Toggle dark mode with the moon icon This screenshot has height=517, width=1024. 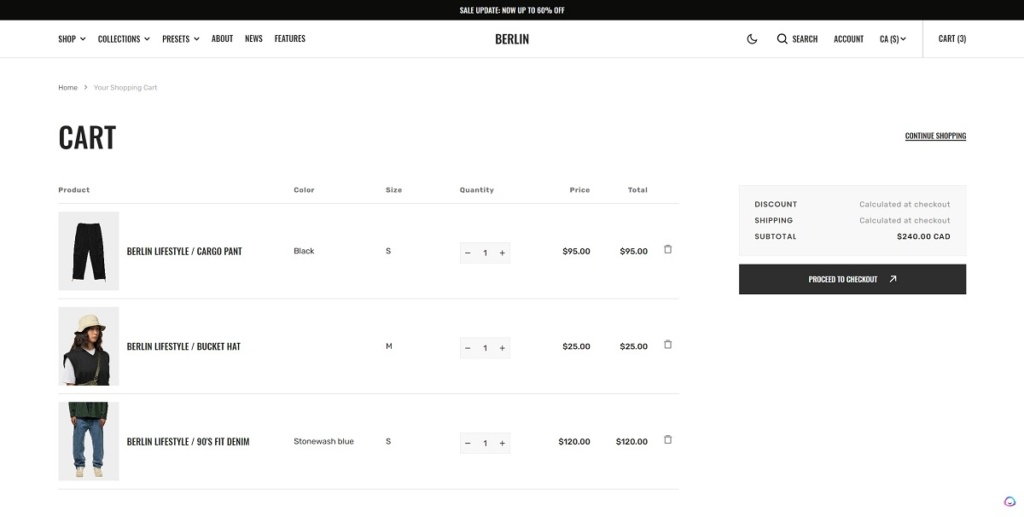[x=752, y=39]
